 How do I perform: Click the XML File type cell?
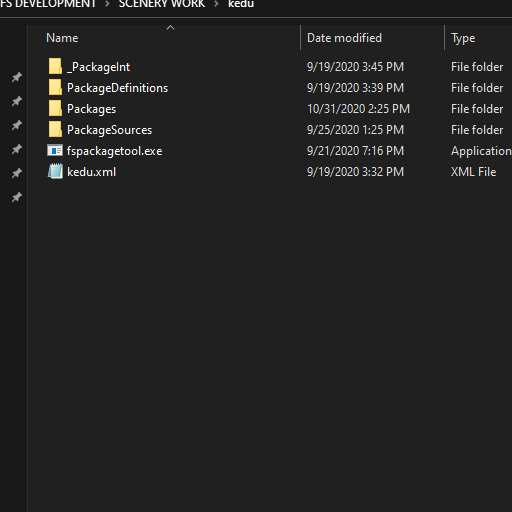[x=473, y=172]
